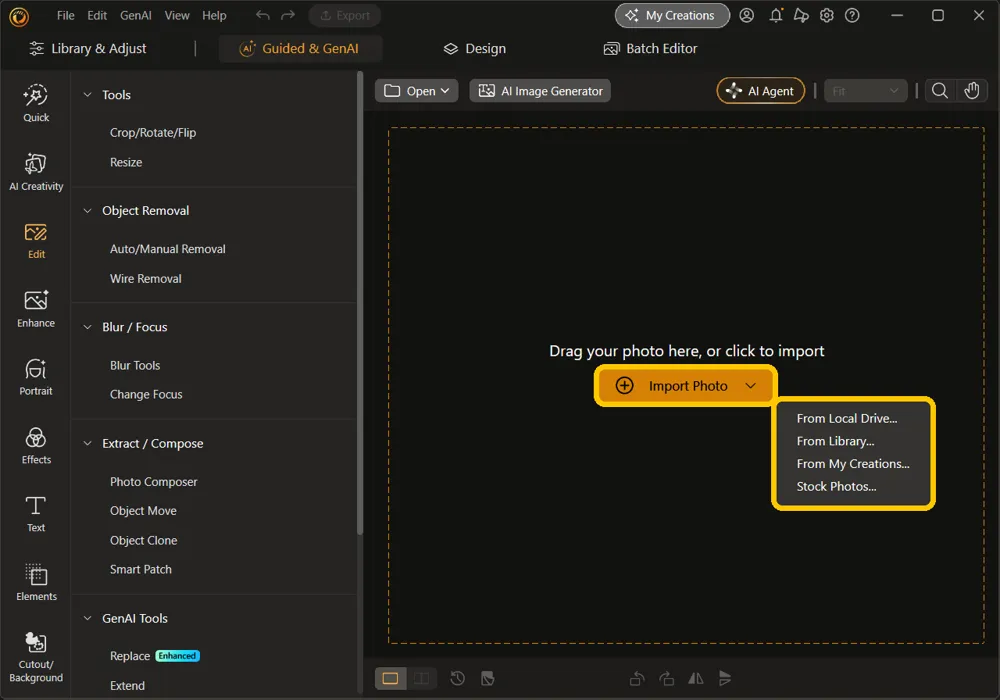This screenshot has width=1000, height=700.
Task: Click the tools panel vertical scrollbar
Action: point(360,303)
